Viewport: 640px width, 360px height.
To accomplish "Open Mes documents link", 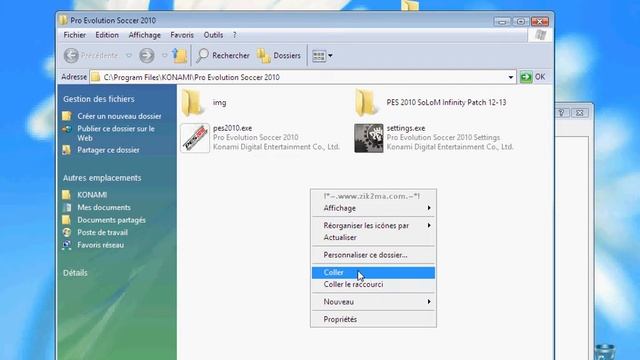I will (x=104, y=207).
